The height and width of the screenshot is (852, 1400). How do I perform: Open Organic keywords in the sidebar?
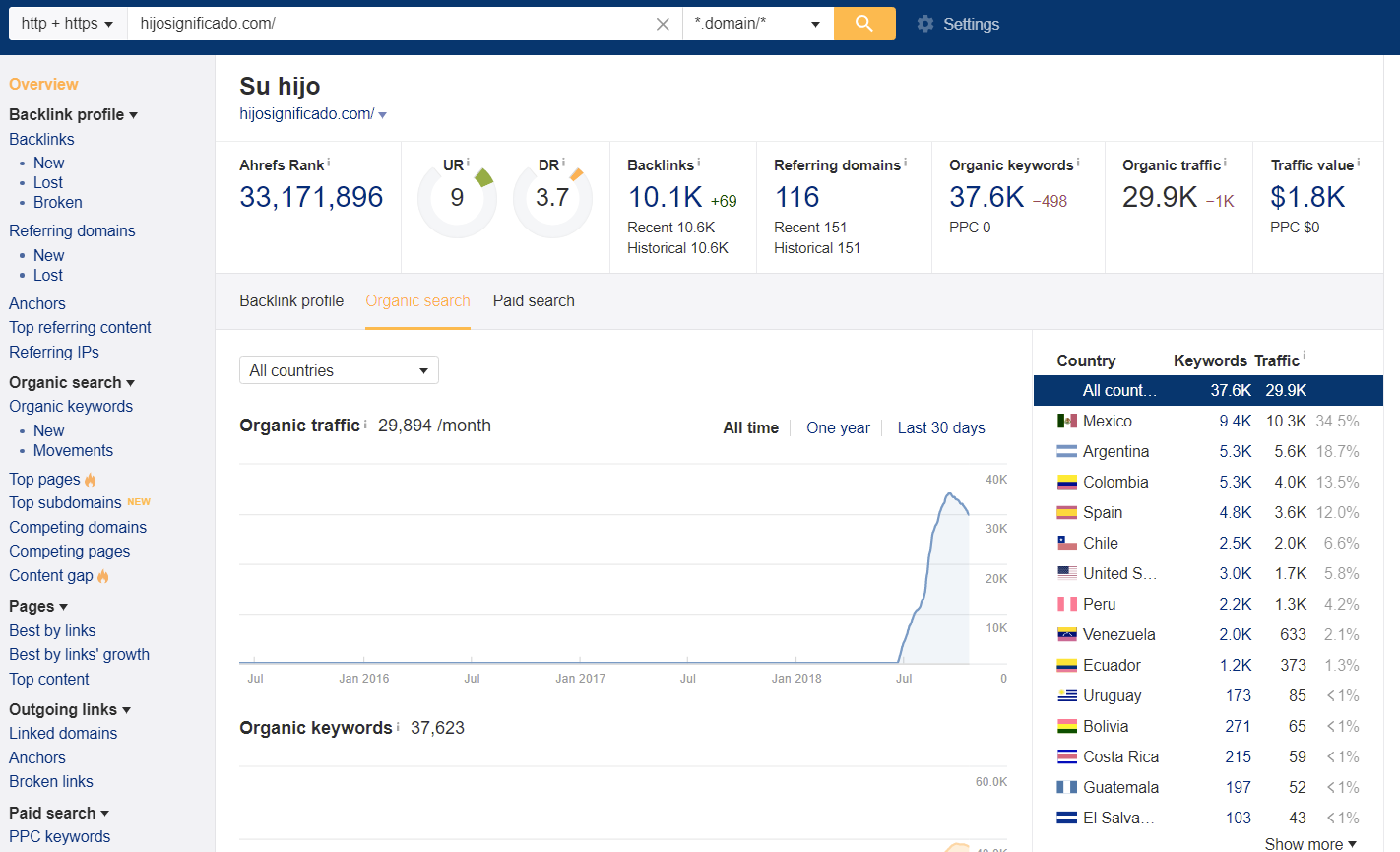pyautogui.click(x=71, y=406)
